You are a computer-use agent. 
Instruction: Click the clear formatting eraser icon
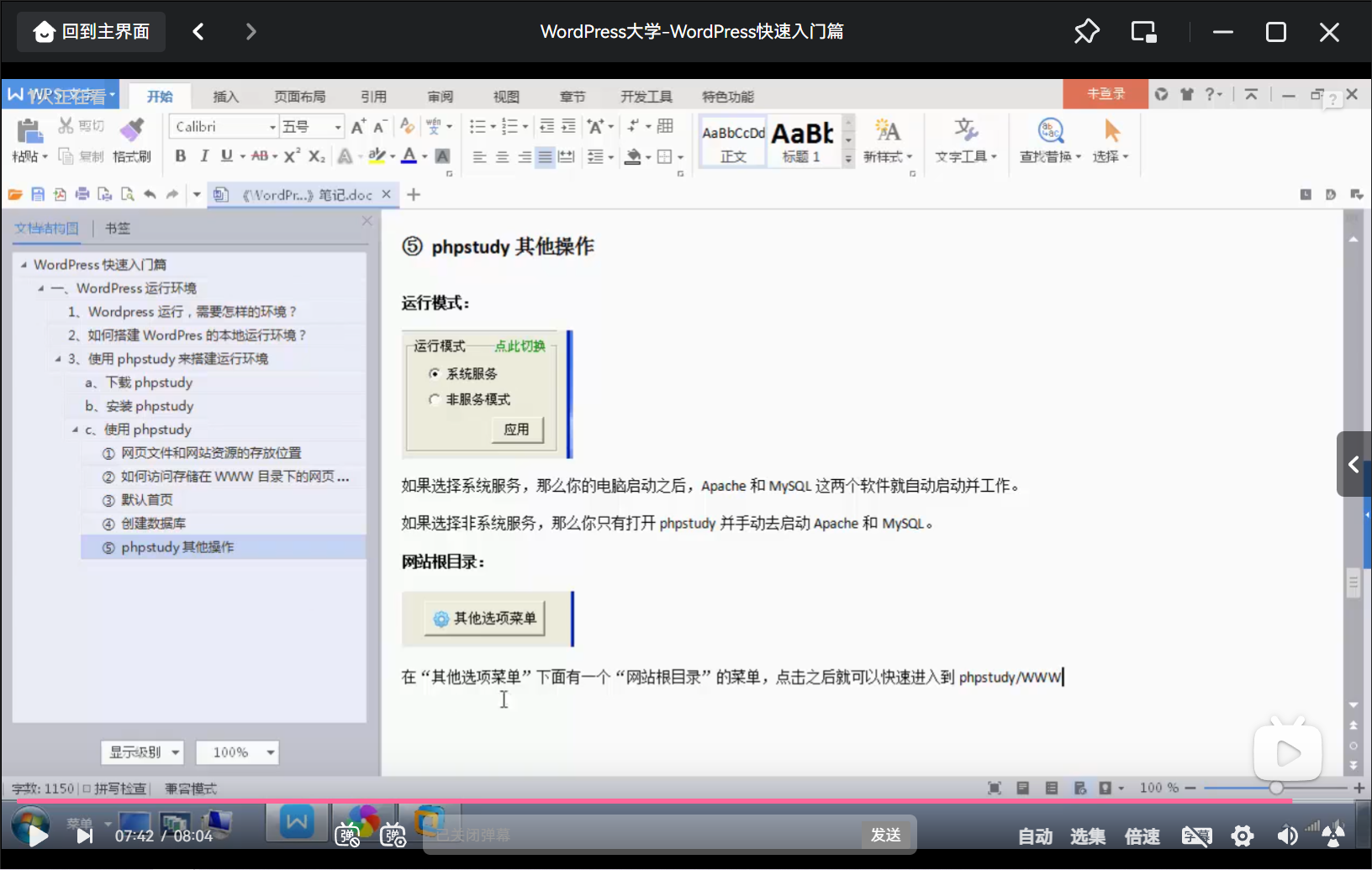point(408,126)
